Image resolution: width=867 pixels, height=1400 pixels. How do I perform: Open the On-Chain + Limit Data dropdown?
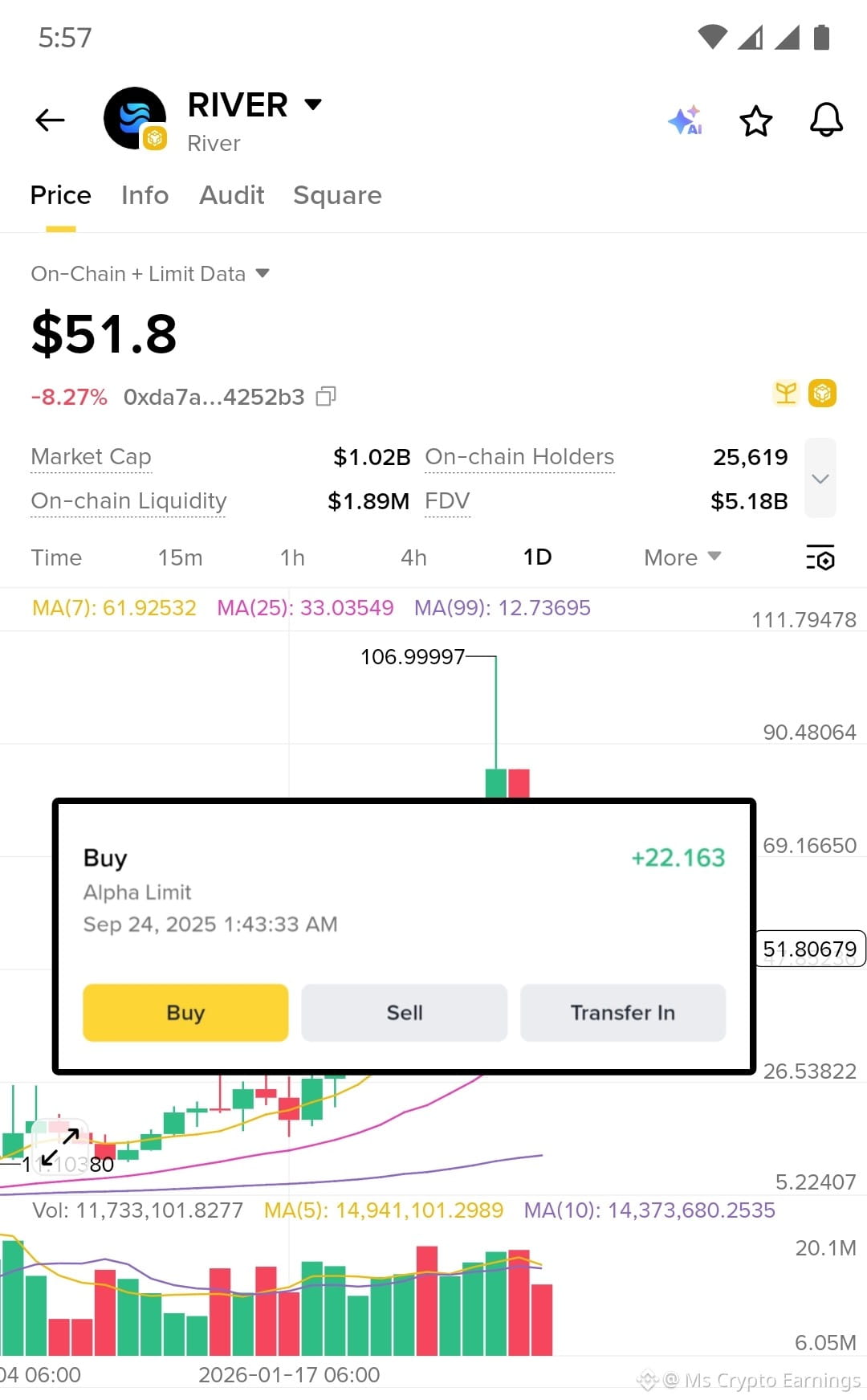coord(150,274)
